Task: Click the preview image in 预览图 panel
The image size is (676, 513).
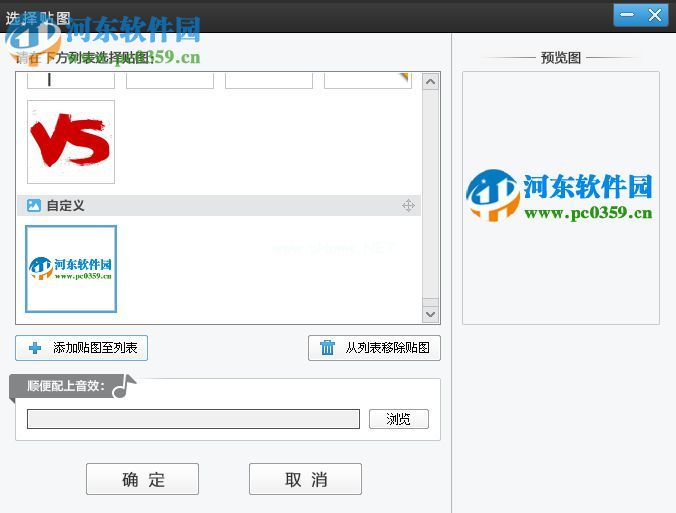Action: (x=560, y=196)
